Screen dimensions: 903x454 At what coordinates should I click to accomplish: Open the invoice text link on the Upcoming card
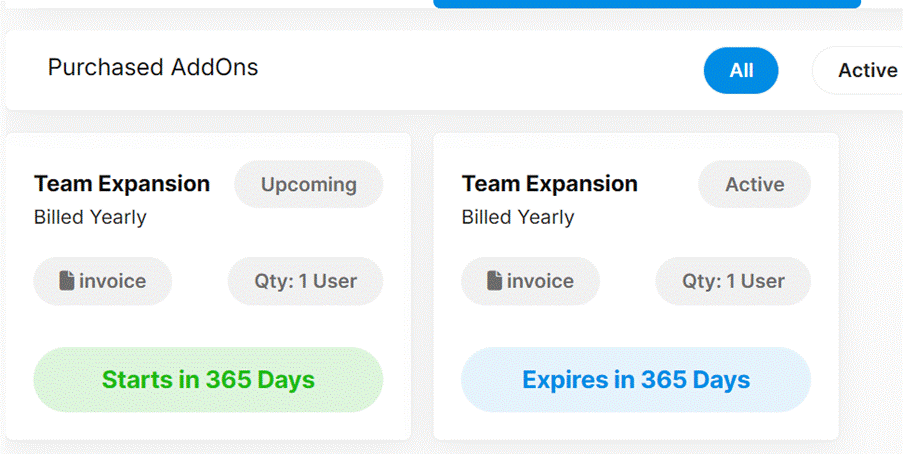[112, 281]
